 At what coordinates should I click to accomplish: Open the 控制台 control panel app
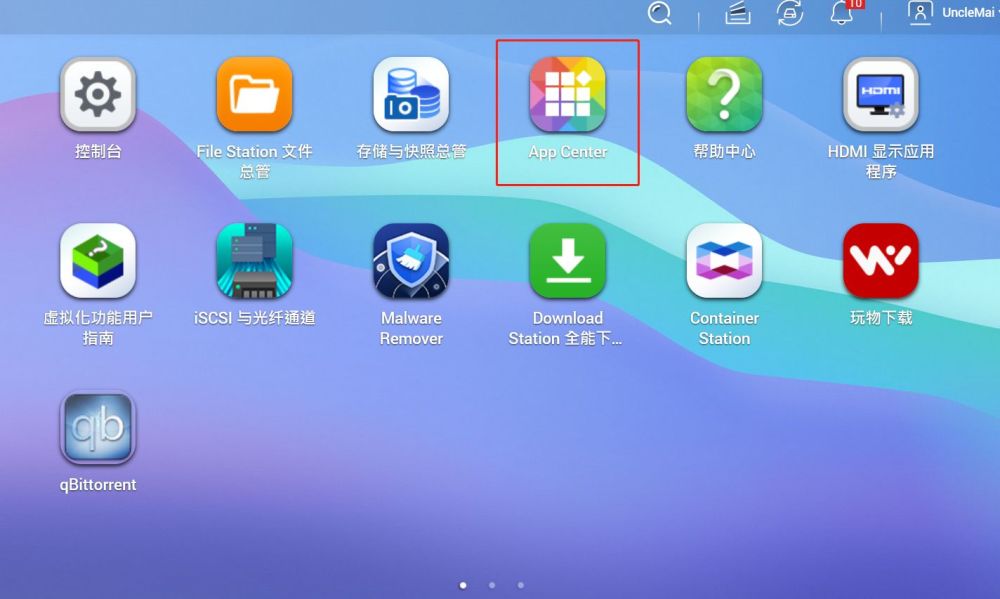[98, 94]
